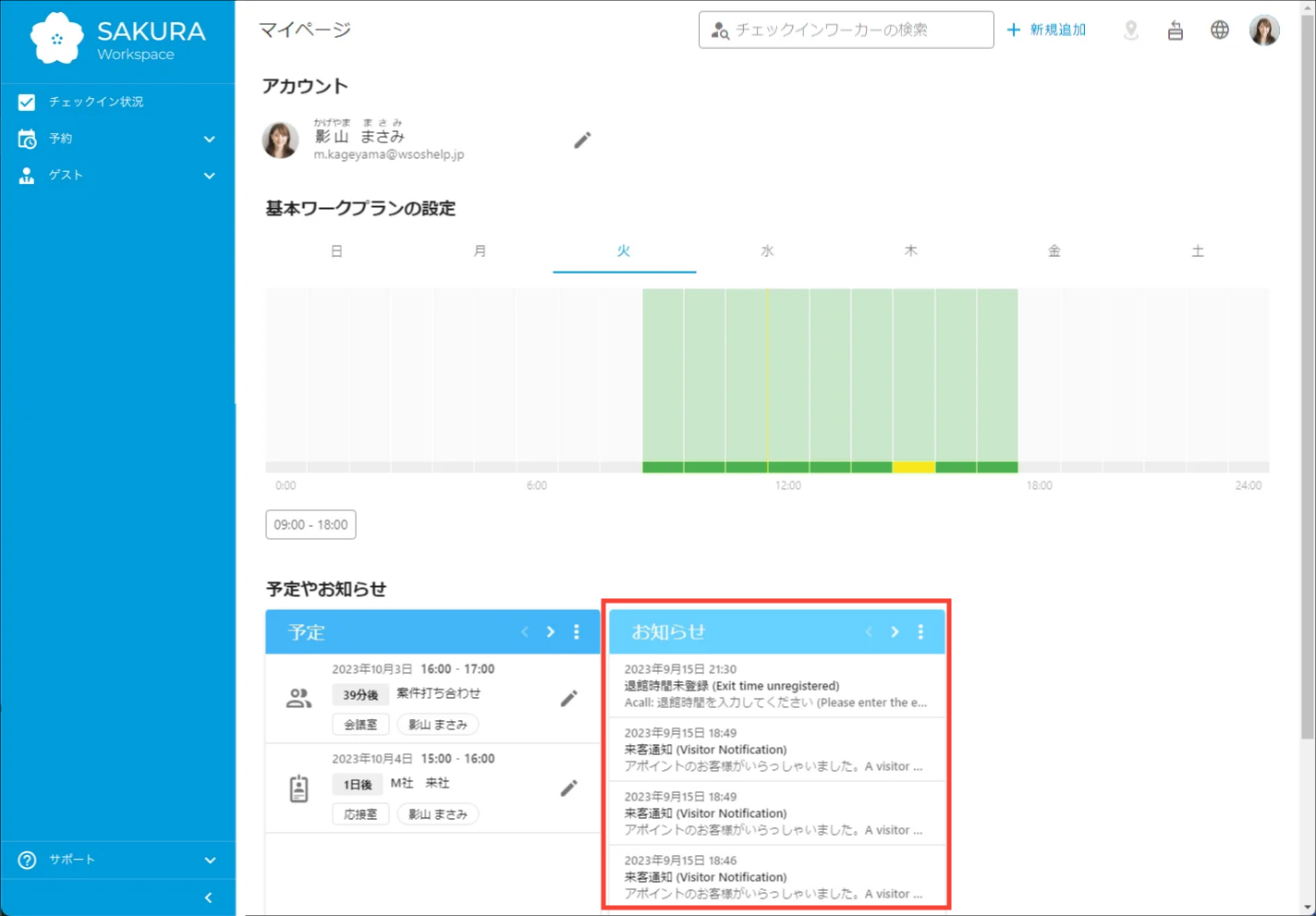Open the 予定 panel three-dot menu

pyautogui.click(x=577, y=632)
